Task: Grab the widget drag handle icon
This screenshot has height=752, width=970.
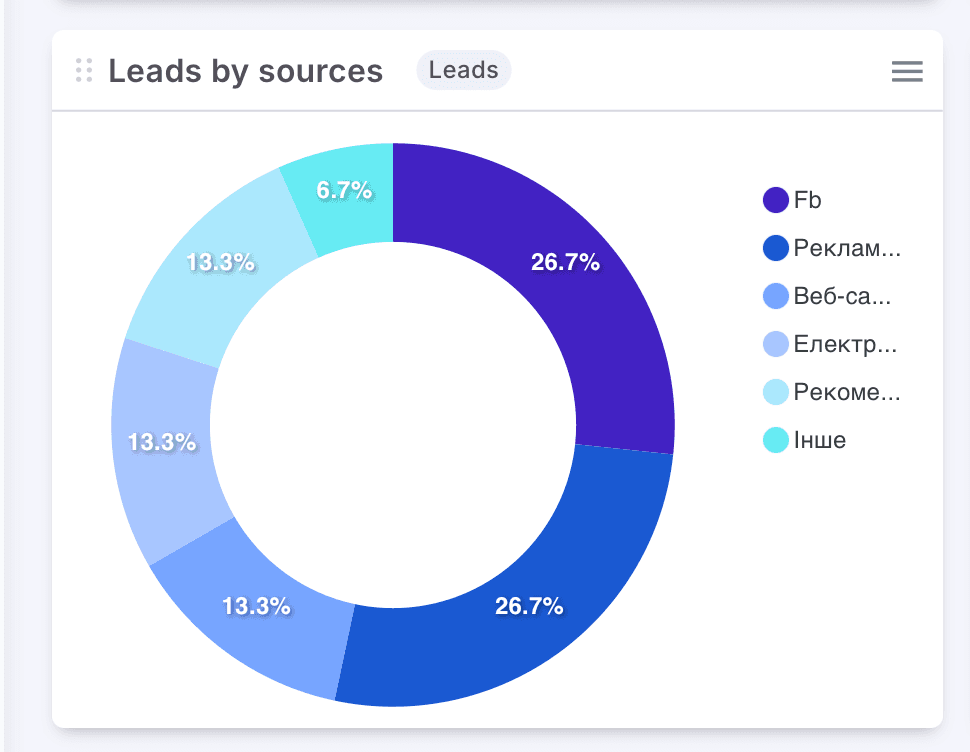Action: tap(84, 70)
